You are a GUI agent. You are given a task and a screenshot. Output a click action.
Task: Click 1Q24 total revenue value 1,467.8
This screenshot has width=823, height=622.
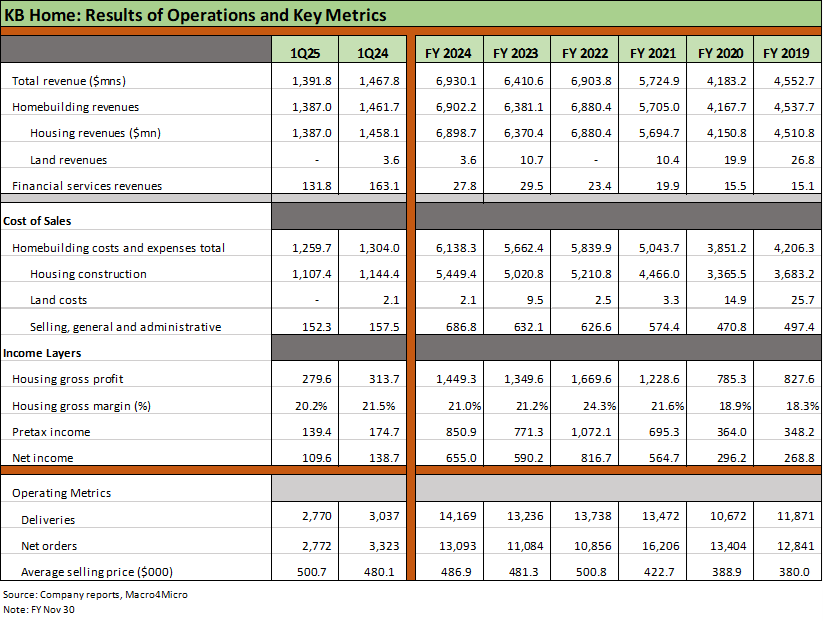379,81
